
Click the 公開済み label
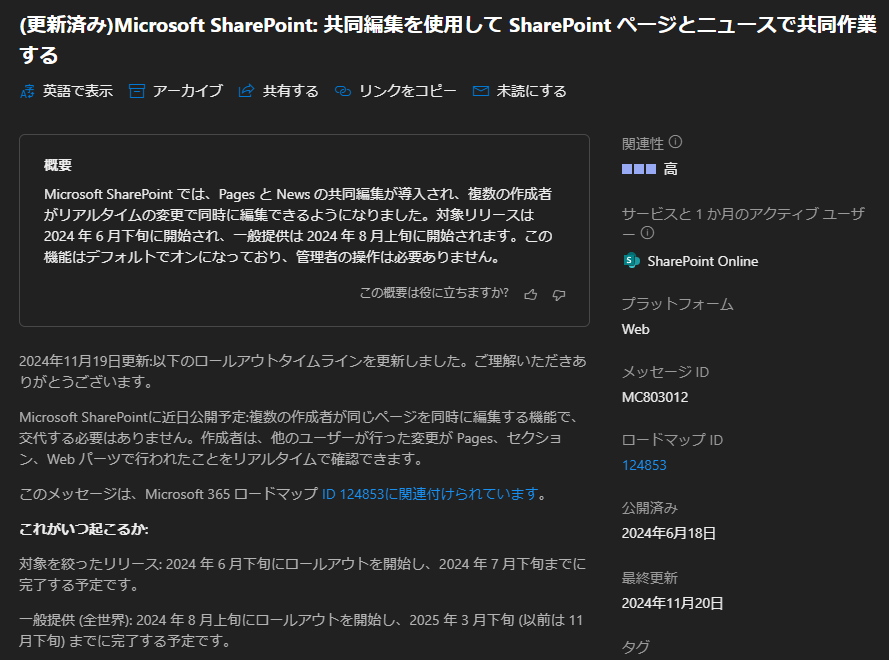click(x=650, y=508)
